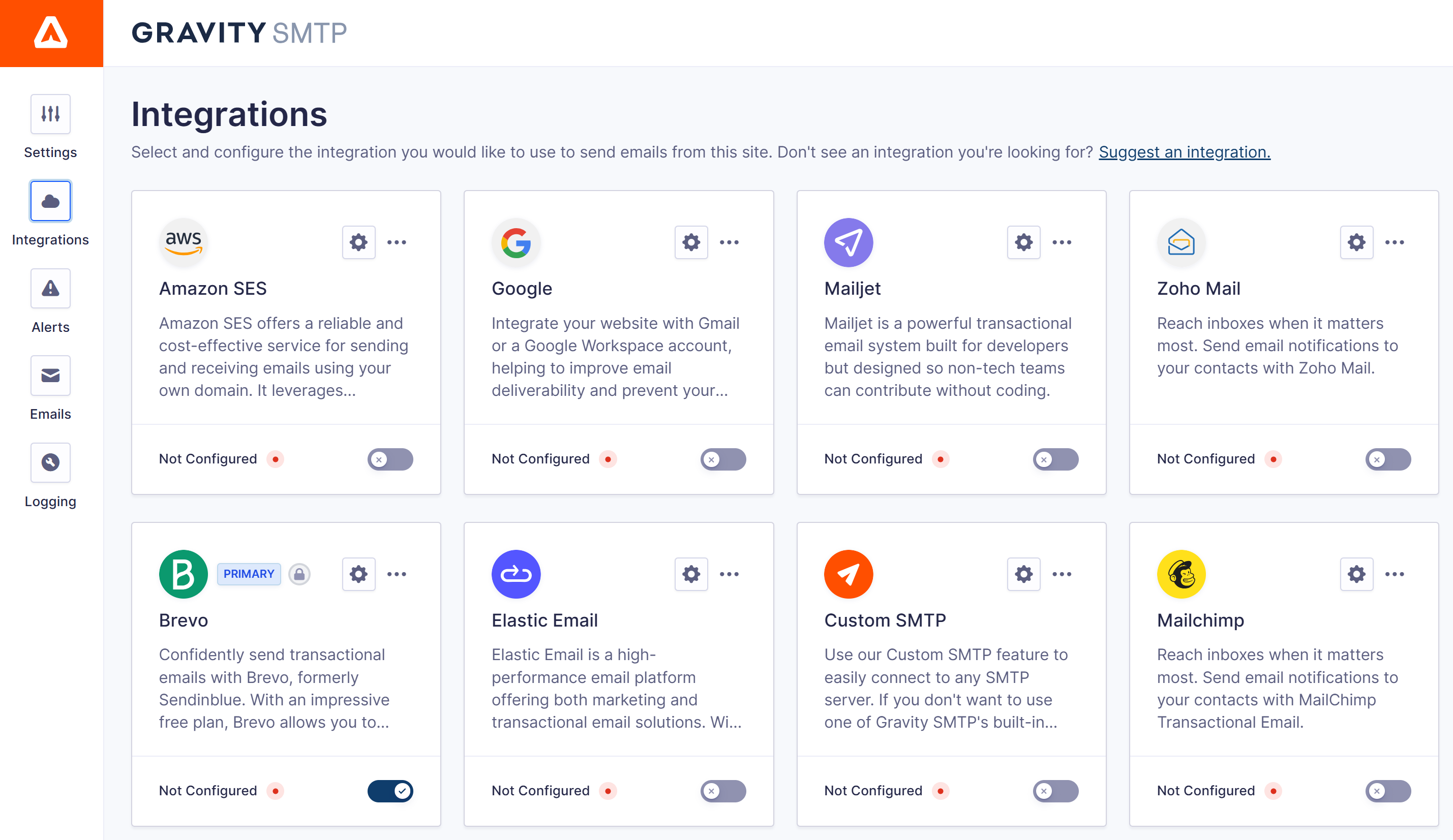Viewport: 1453px width, 840px height.
Task: Follow the Suggest an integration link
Action: (1184, 152)
